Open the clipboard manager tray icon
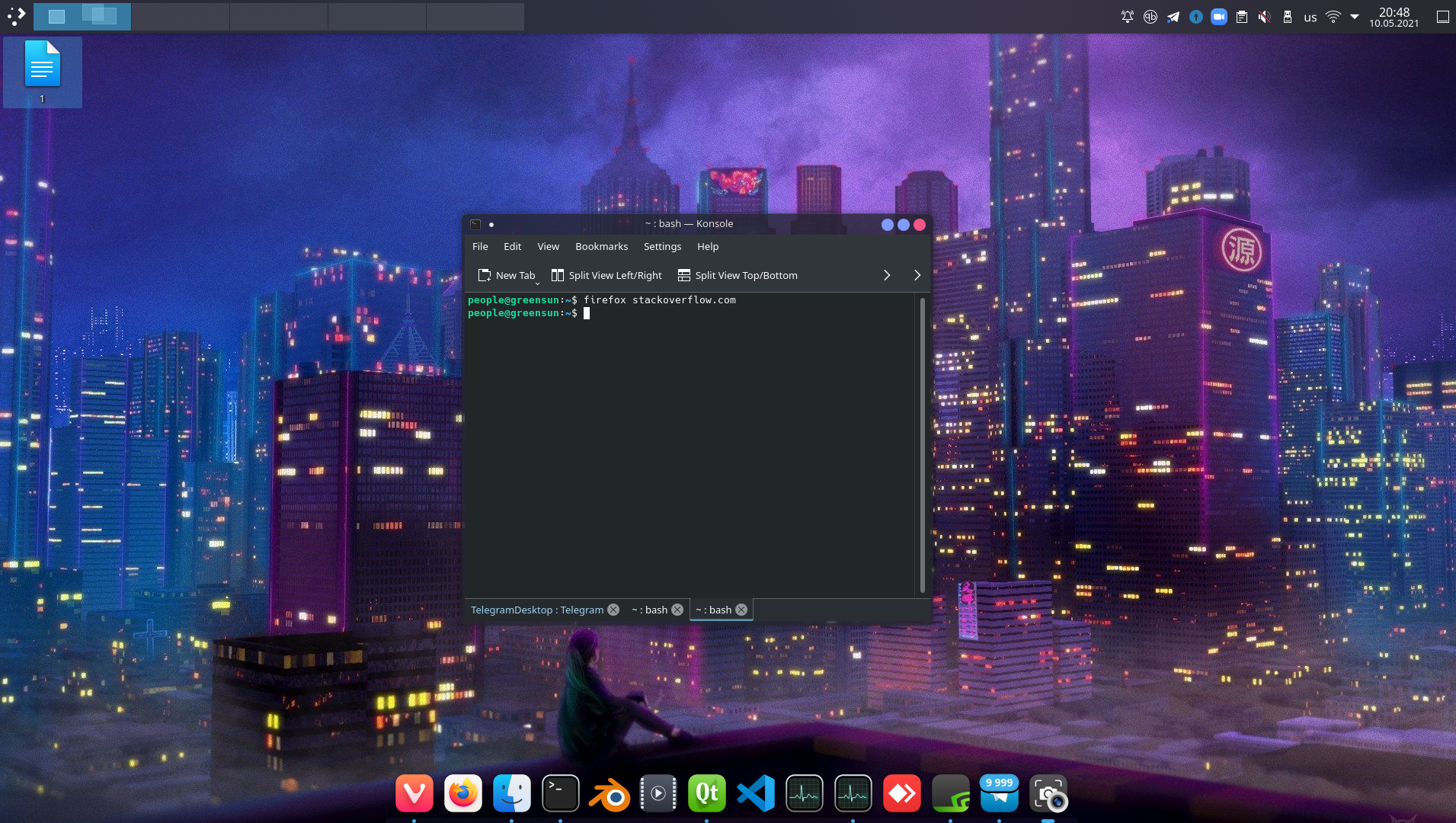Screen dimensions: 1456x823 click(x=1242, y=17)
